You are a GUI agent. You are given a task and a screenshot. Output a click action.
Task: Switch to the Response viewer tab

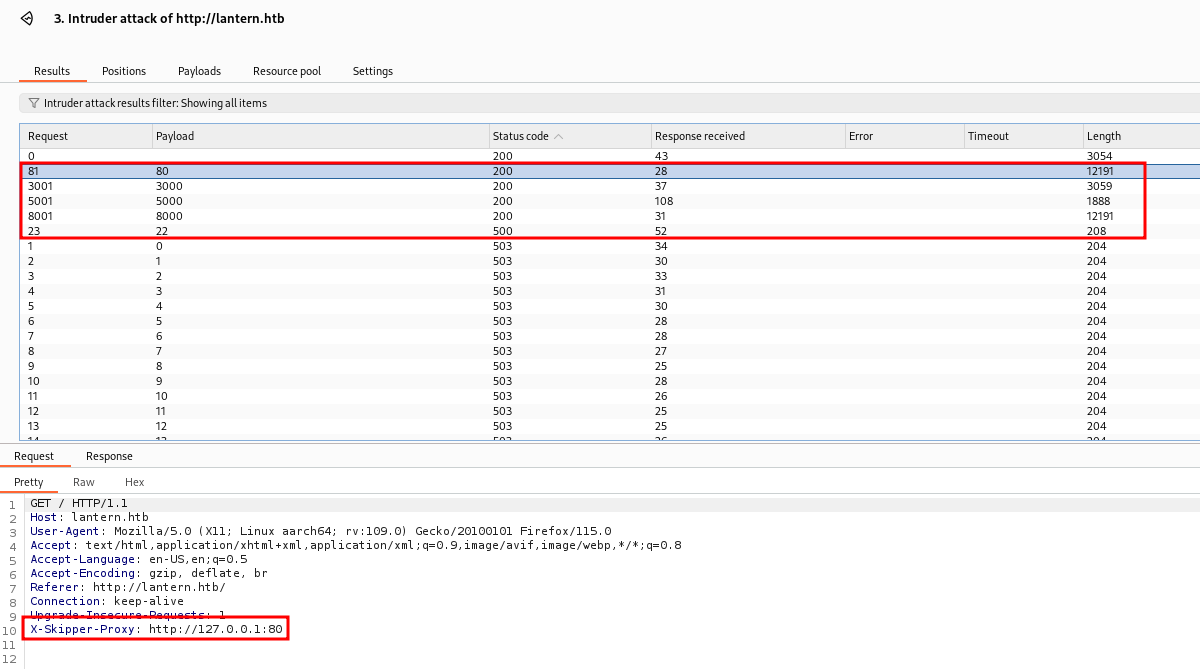click(x=109, y=456)
